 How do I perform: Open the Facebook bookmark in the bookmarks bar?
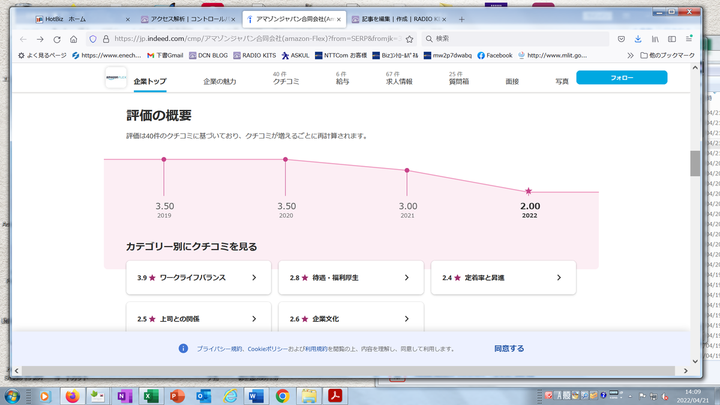[494, 55]
